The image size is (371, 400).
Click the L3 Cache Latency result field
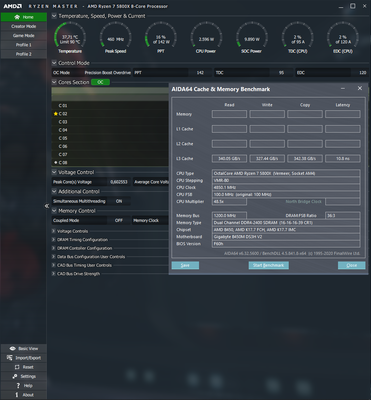[x=343, y=159]
